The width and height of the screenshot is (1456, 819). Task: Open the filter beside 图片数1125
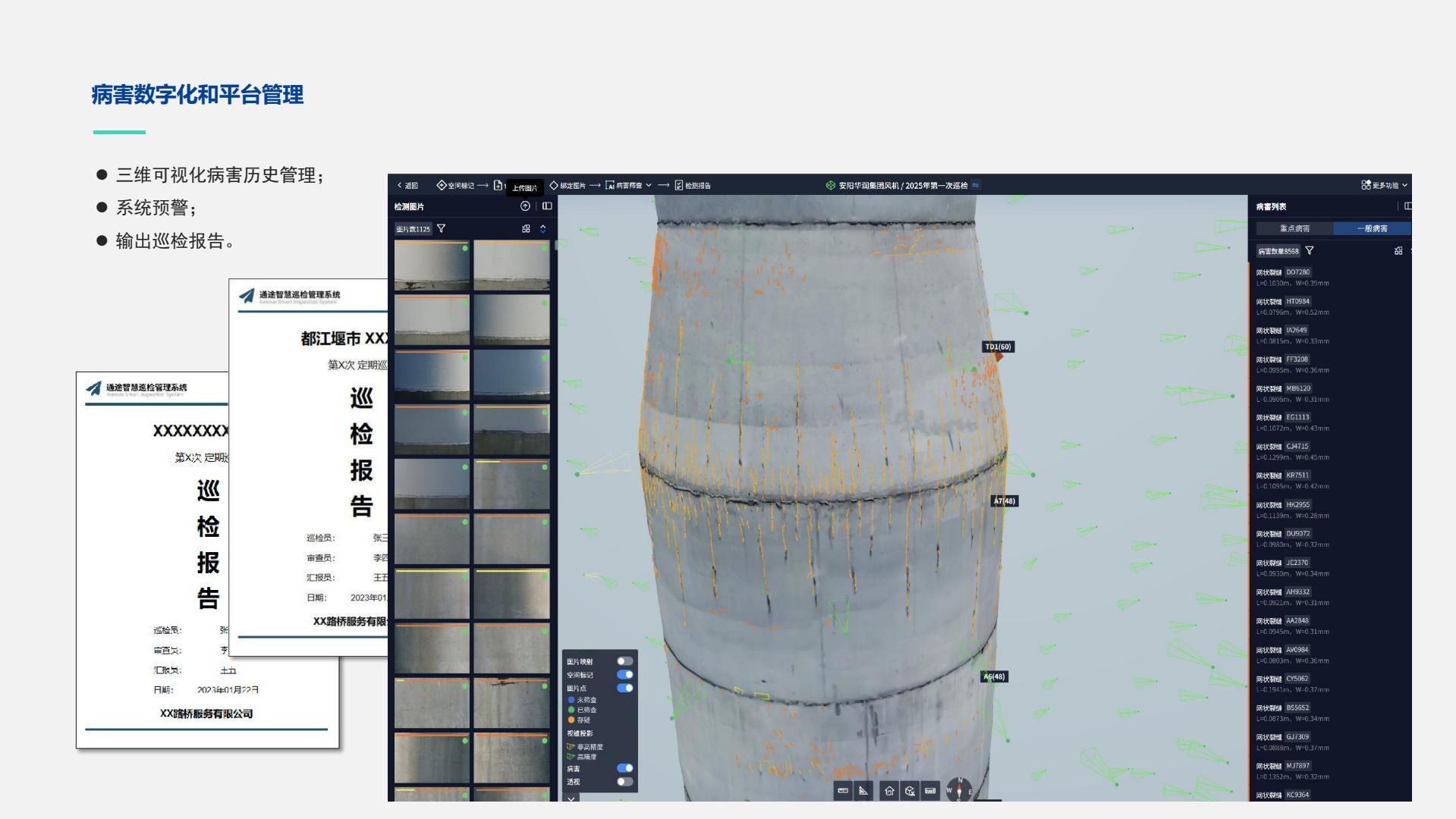[x=442, y=228]
